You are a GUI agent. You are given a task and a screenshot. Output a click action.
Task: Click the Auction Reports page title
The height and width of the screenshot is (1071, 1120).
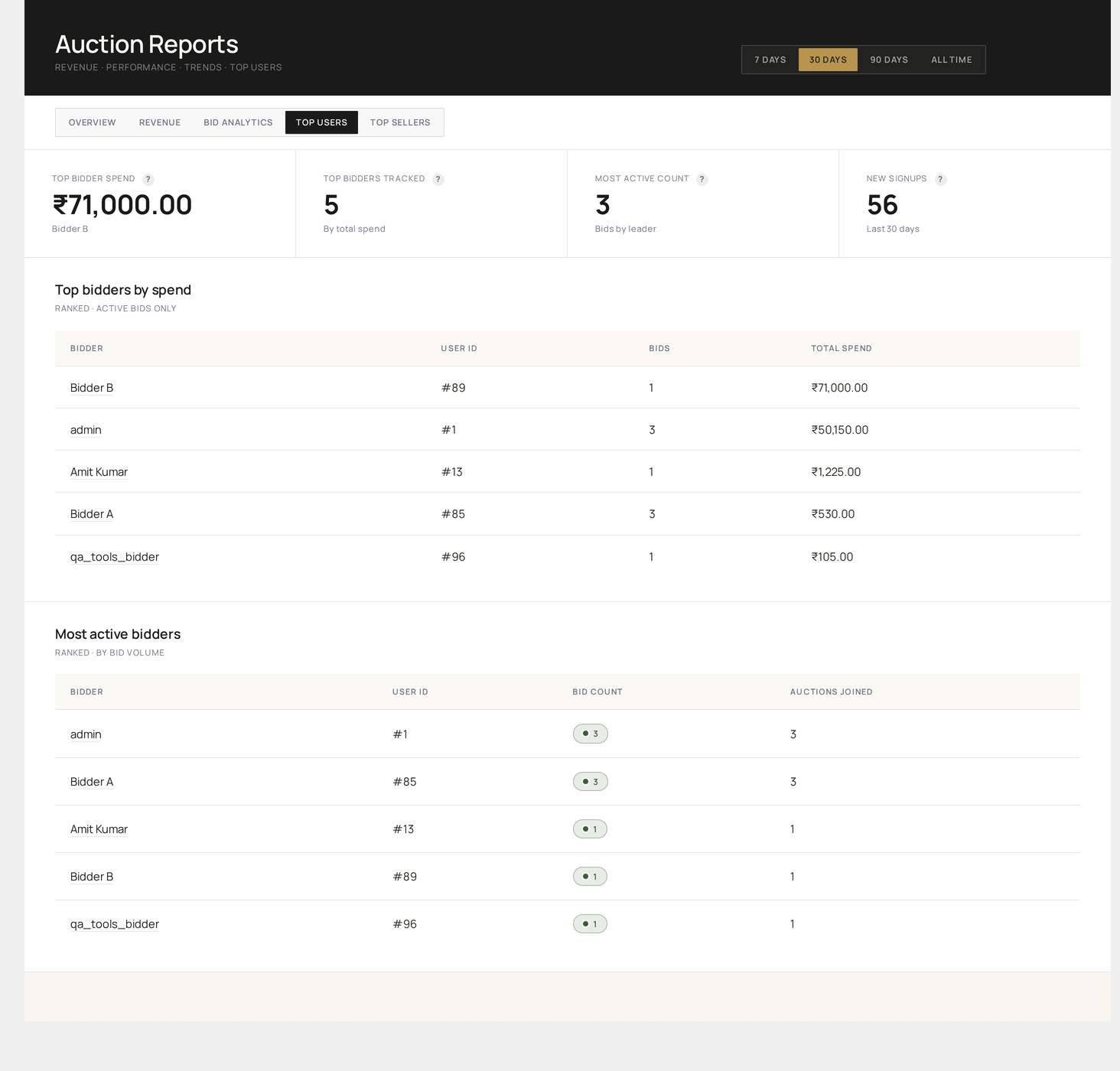(147, 44)
